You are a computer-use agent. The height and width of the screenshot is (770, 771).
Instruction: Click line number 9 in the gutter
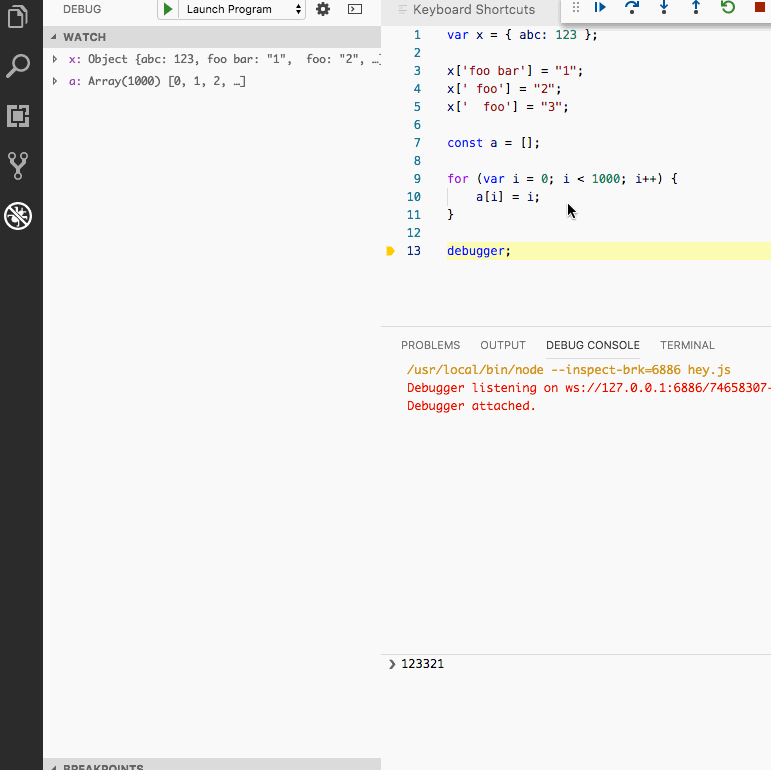417,179
